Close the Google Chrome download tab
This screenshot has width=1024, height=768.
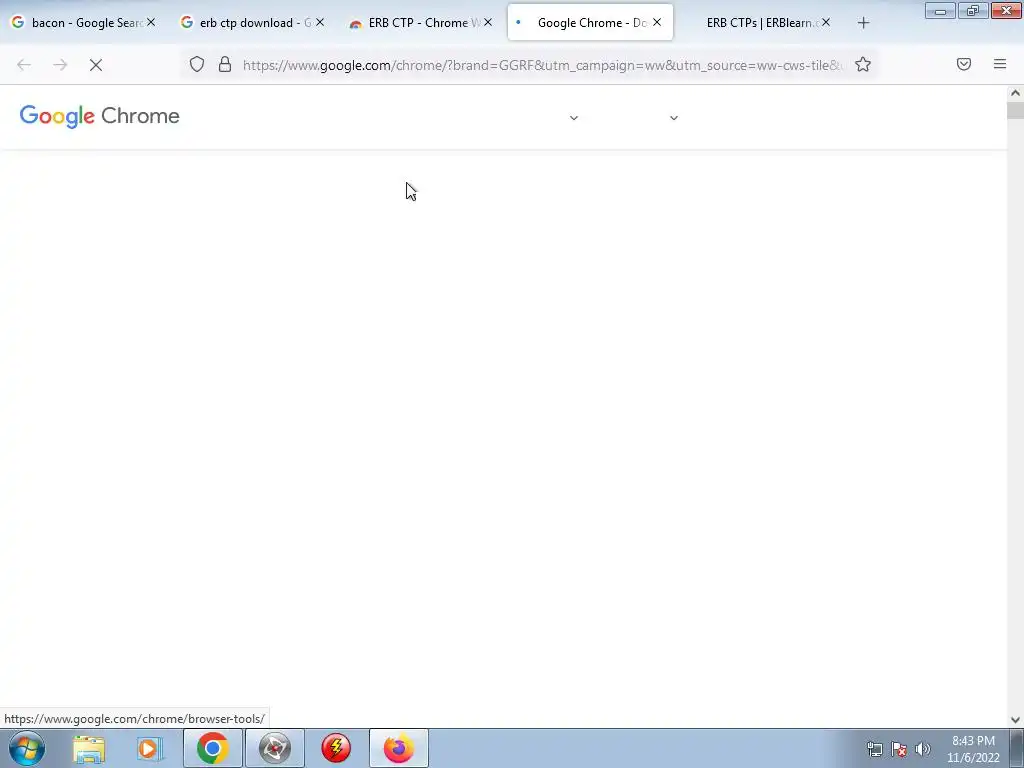tap(657, 22)
